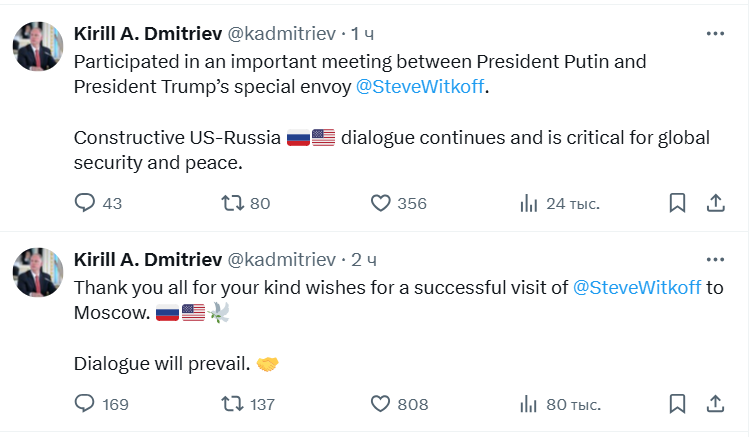Retweet the Putin meeting tweet
Image resolution: width=750 pixels, height=437 pixels.
coord(232,203)
